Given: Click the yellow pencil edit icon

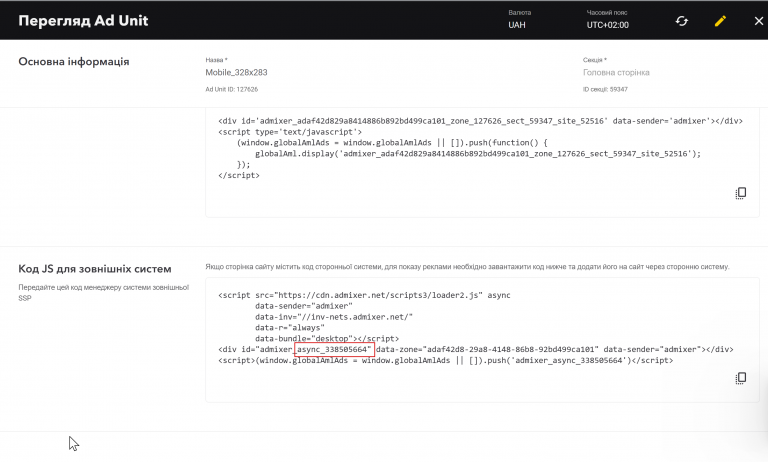Looking at the screenshot, I should 720,21.
